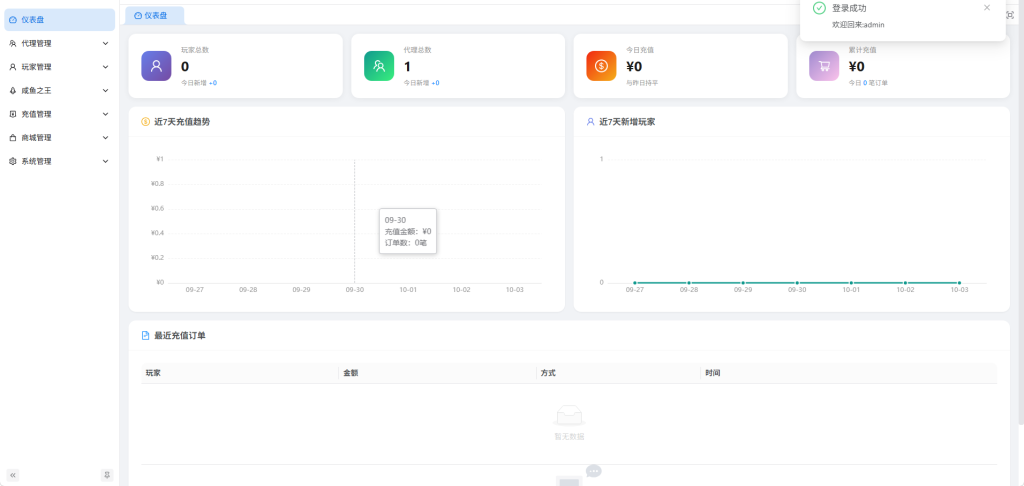Click the 玩家总数 card value 0
The height and width of the screenshot is (486, 1024).
point(185,67)
